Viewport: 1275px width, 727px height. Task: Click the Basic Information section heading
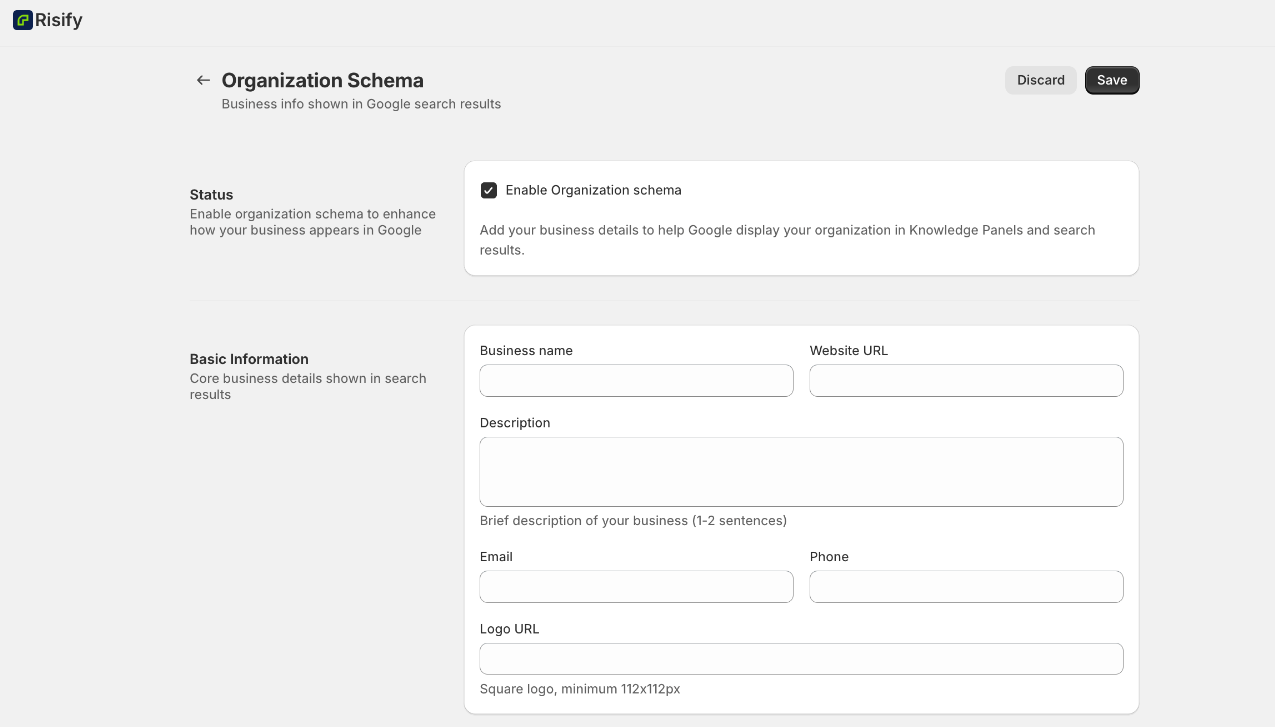249,359
